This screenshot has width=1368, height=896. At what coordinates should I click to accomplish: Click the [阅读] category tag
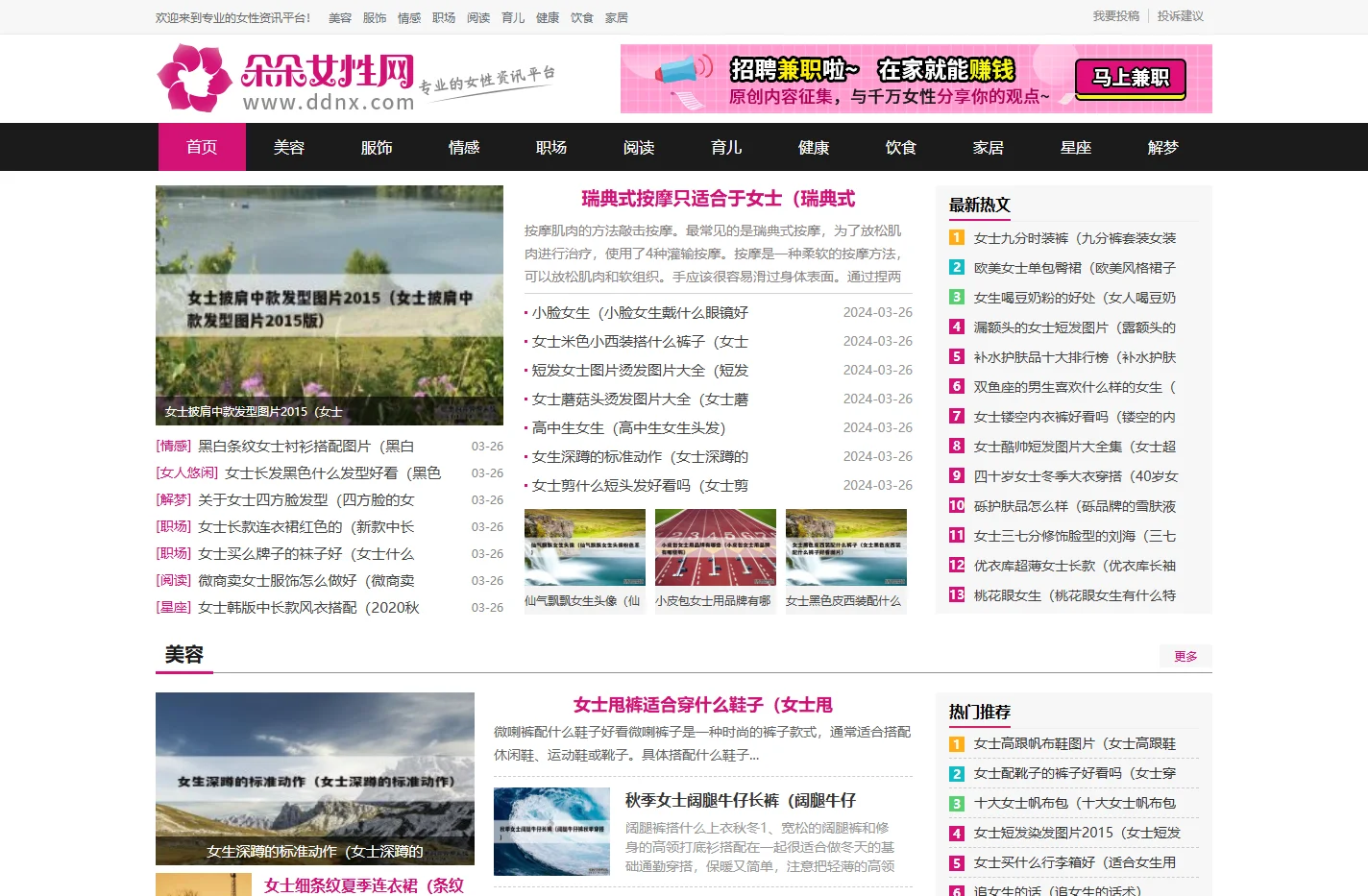point(174,580)
